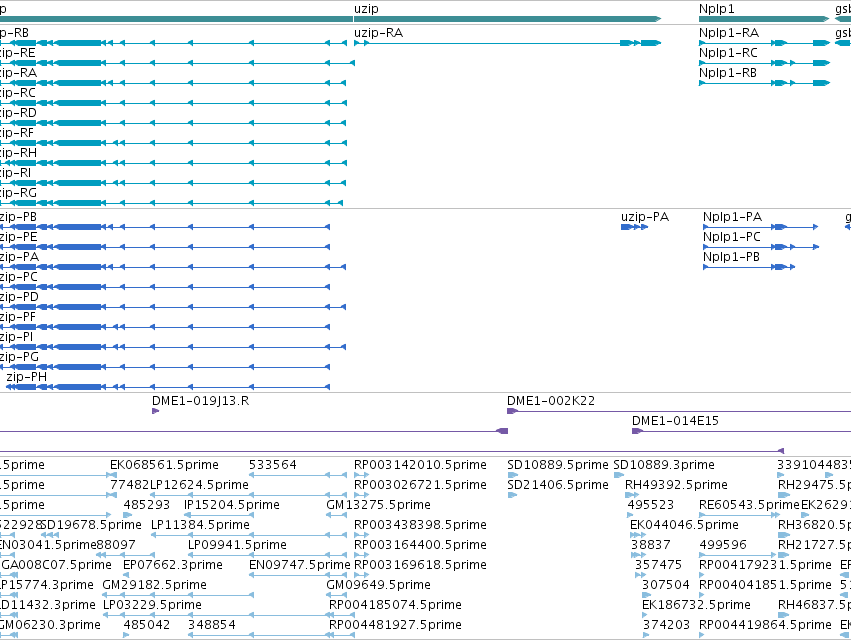Choose the zip-PG protein label

coord(19,357)
